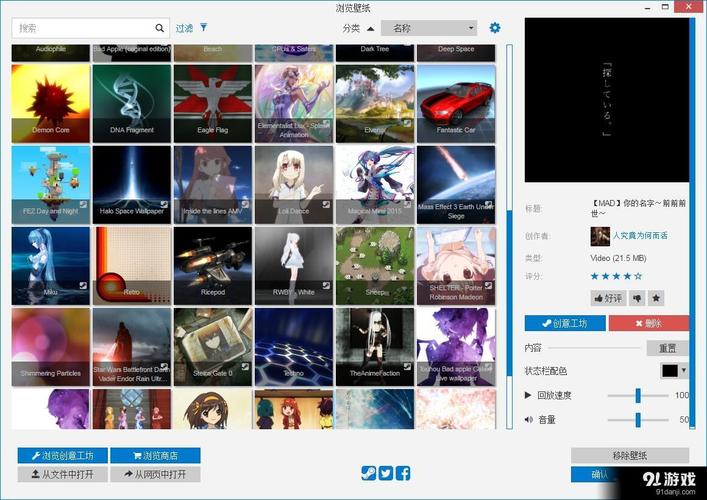Open the filter funnel icon

[204, 28]
